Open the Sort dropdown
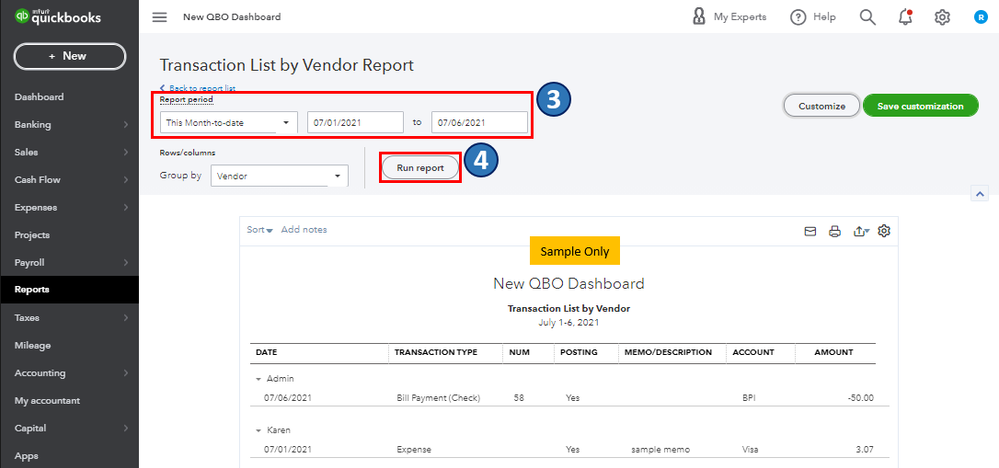The height and width of the screenshot is (468, 999). [x=260, y=230]
